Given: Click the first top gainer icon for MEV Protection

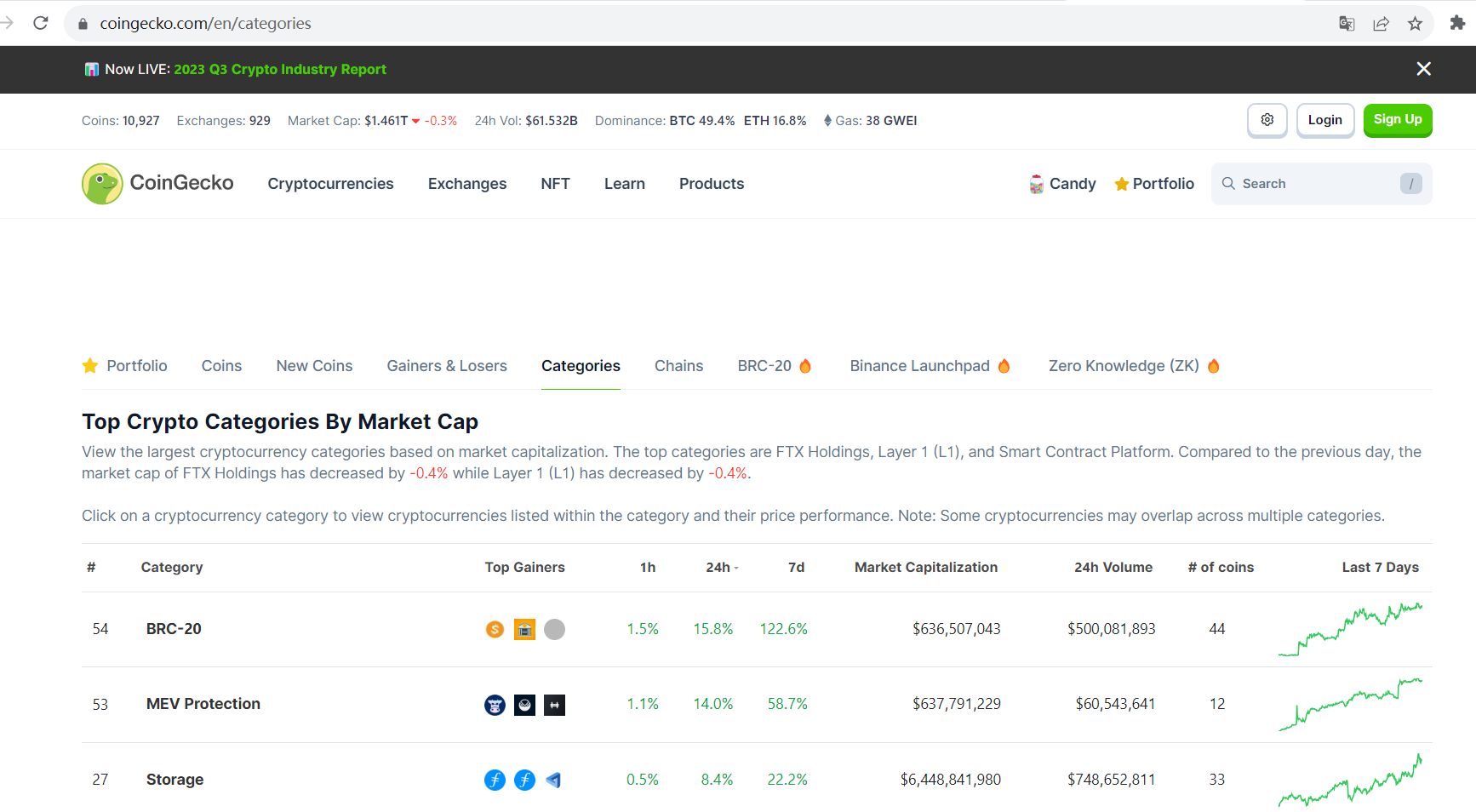Looking at the screenshot, I should click(495, 705).
